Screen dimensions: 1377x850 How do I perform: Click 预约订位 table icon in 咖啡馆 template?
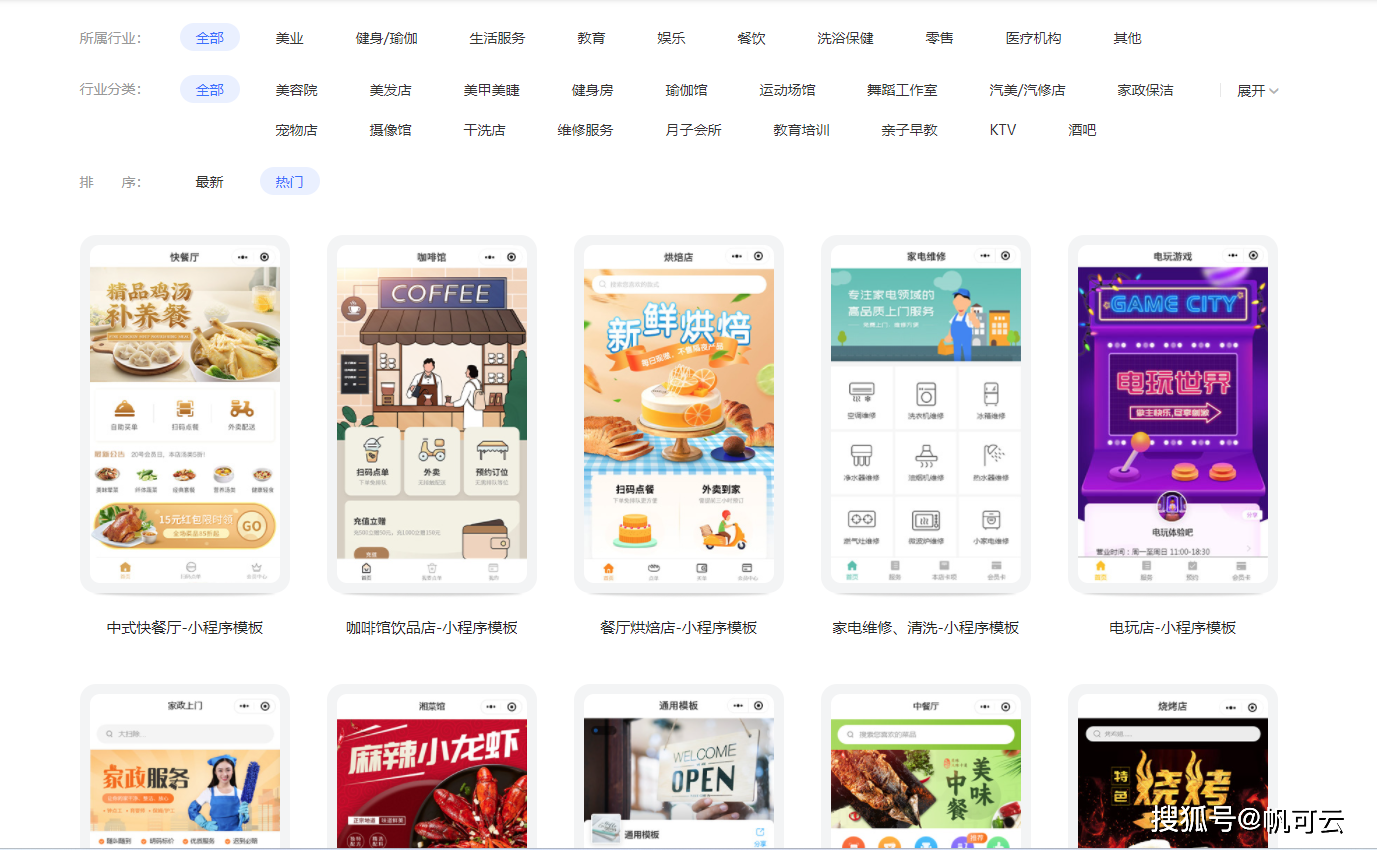(x=492, y=449)
